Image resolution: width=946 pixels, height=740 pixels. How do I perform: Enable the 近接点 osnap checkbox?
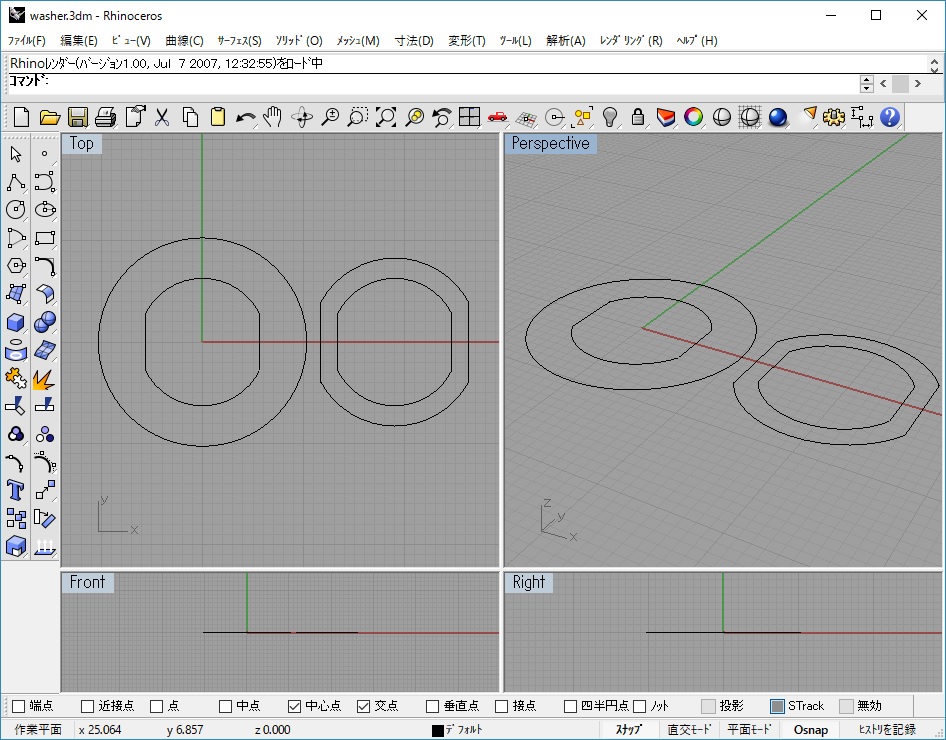pos(87,706)
